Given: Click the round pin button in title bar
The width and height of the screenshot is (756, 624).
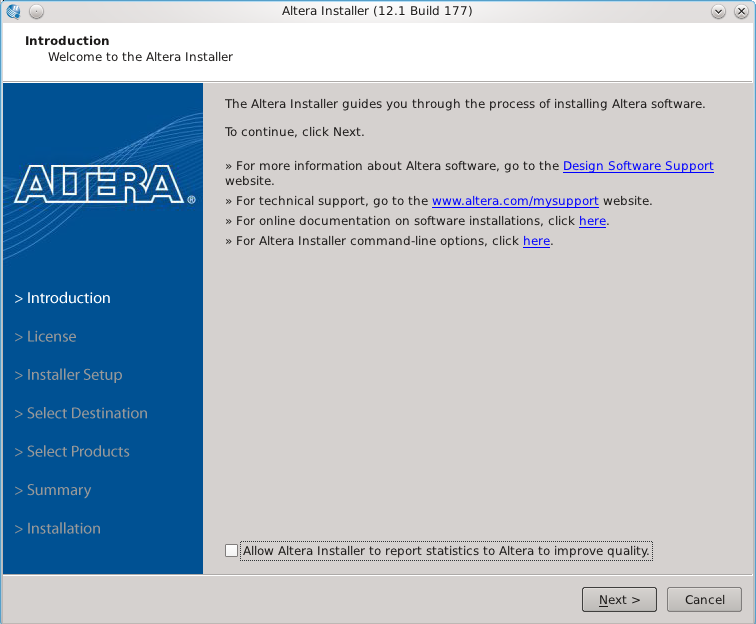Looking at the screenshot, I should pos(36,11).
